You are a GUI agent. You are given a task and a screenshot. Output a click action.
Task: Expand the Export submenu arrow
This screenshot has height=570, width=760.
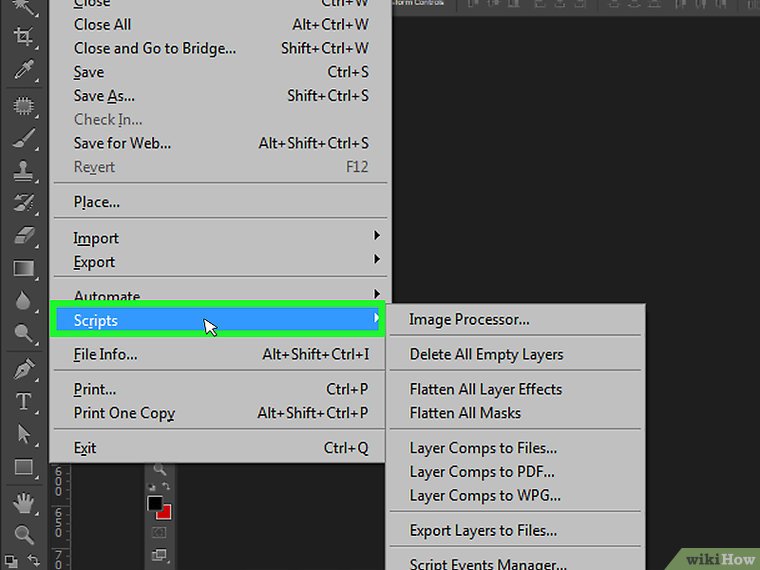click(x=377, y=261)
